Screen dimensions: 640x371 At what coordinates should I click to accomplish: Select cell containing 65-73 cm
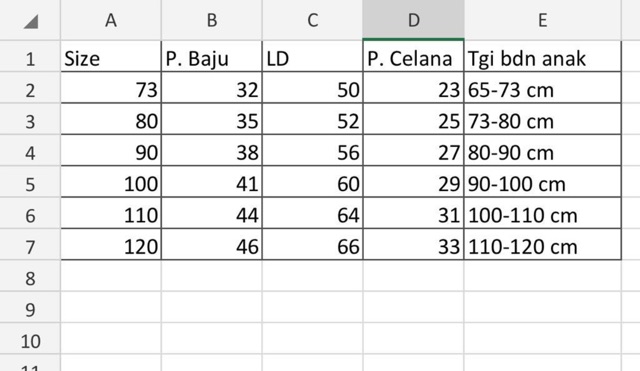pos(542,88)
